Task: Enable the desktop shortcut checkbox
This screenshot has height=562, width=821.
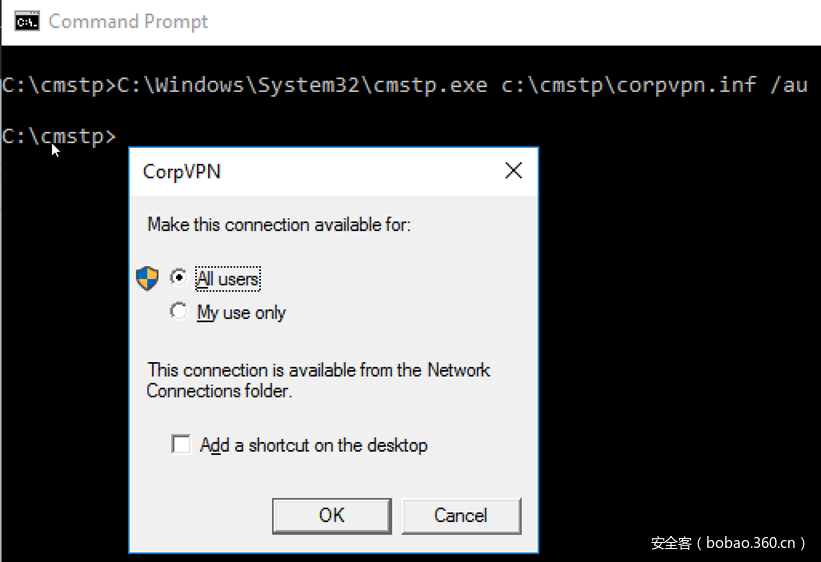Action: tap(181, 444)
